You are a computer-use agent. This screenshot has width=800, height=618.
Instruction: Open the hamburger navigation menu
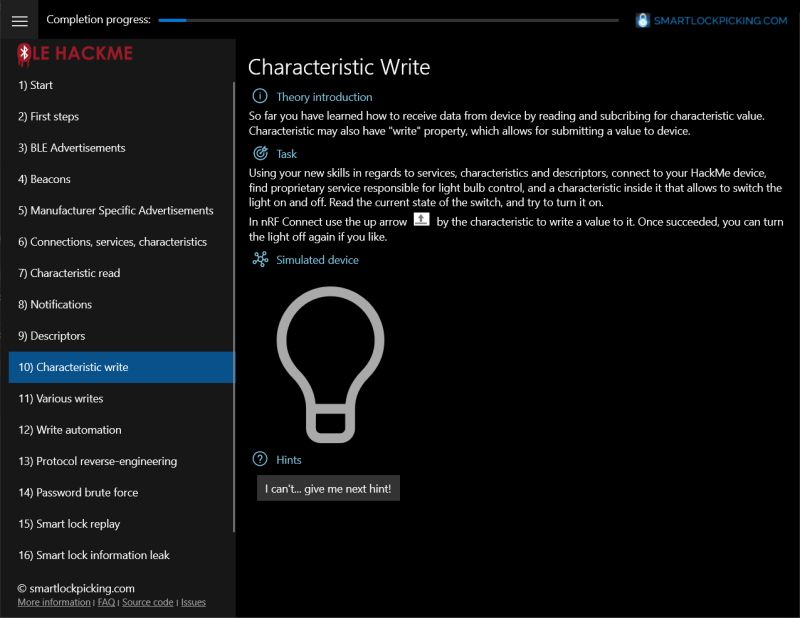19,19
